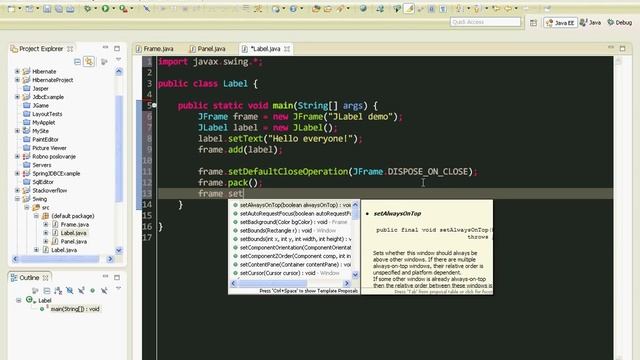Open Panel.java in Project Explorer tree
Image resolution: width=640 pixels, height=360 pixels.
(x=73, y=242)
